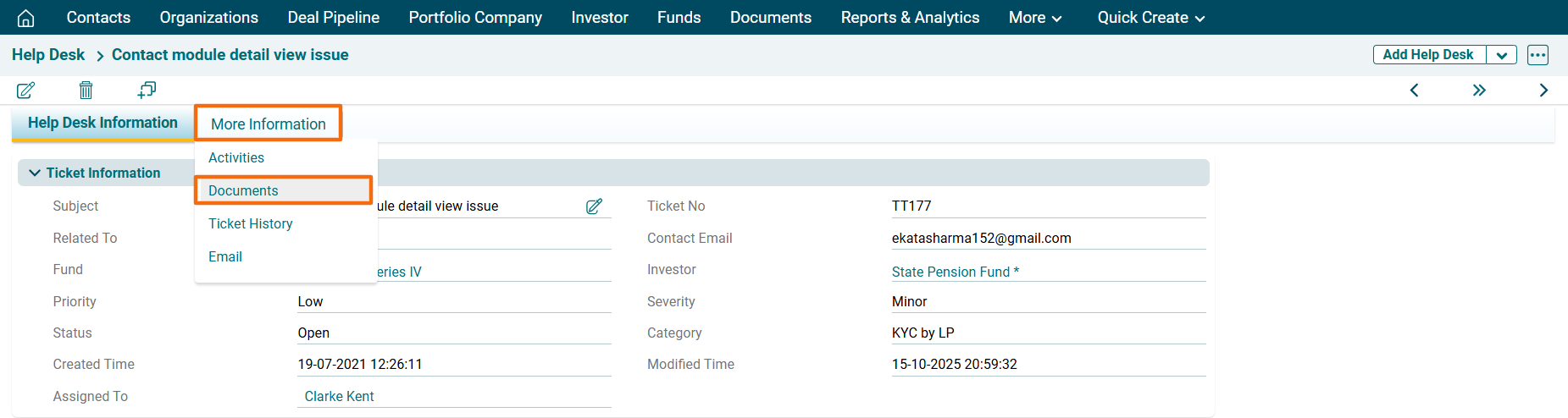1568x418 pixels.
Task: Collapse the Ticket Information section
Action: point(35,173)
